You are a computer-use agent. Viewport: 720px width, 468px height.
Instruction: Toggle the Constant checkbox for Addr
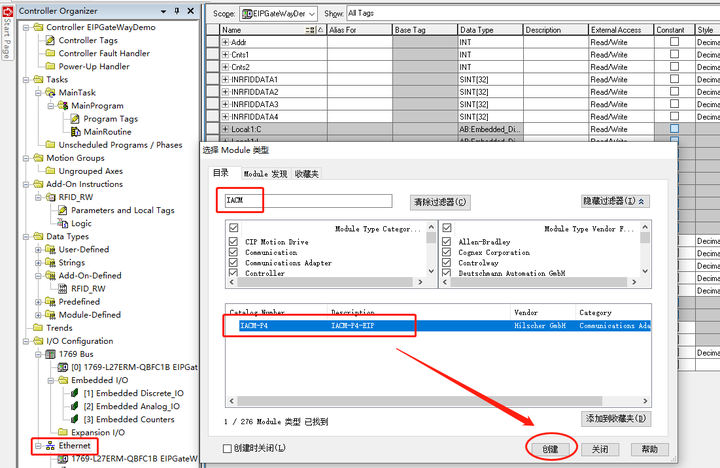[x=674, y=42]
